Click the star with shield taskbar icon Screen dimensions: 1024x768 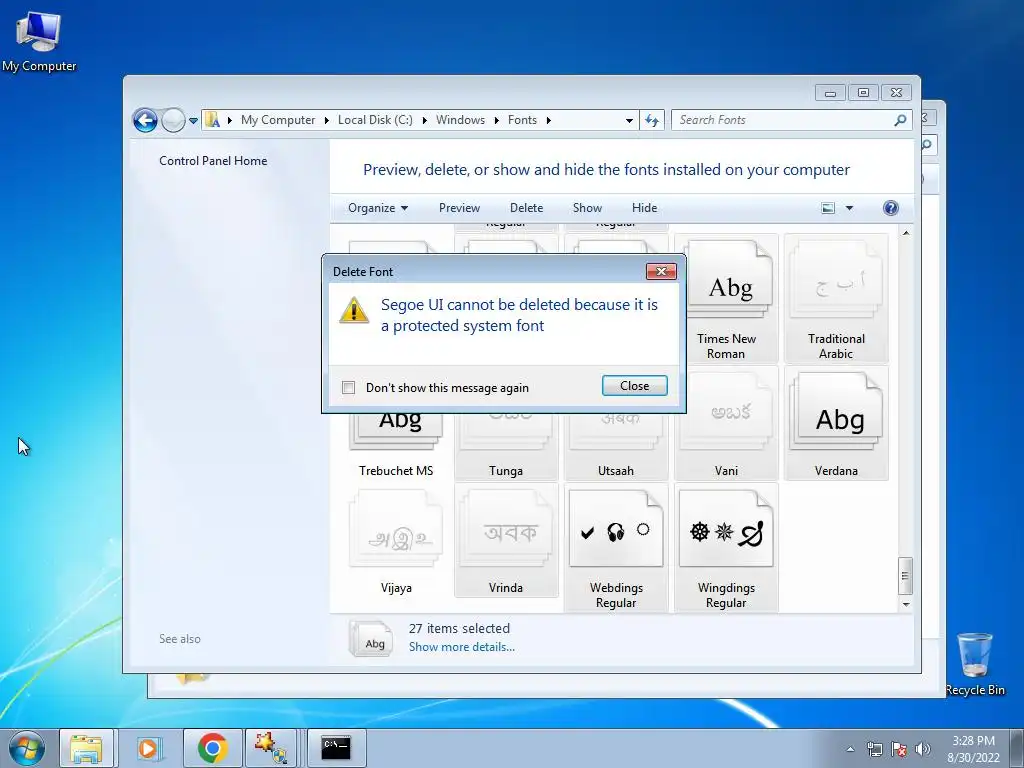[271, 748]
